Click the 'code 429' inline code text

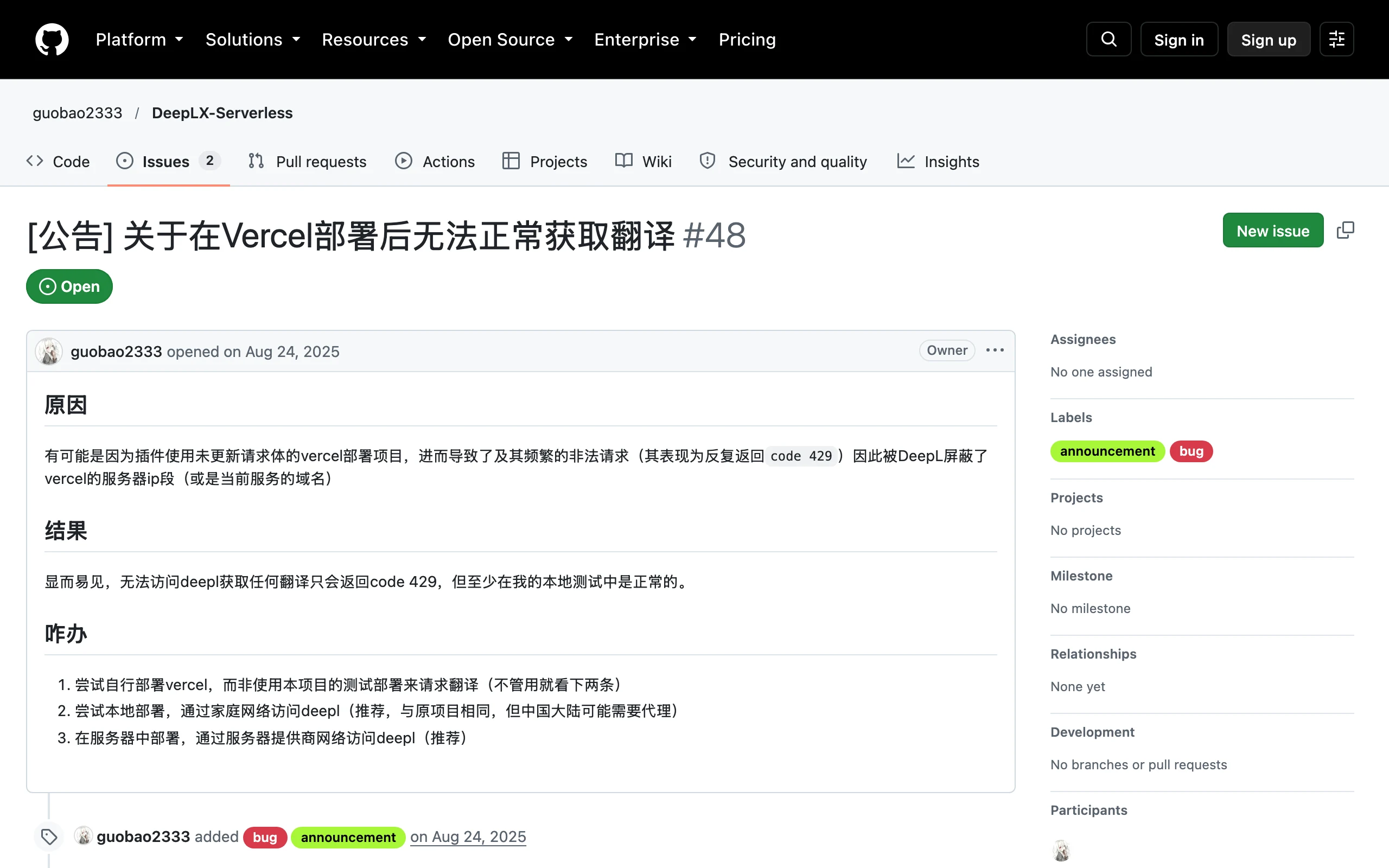(x=801, y=456)
